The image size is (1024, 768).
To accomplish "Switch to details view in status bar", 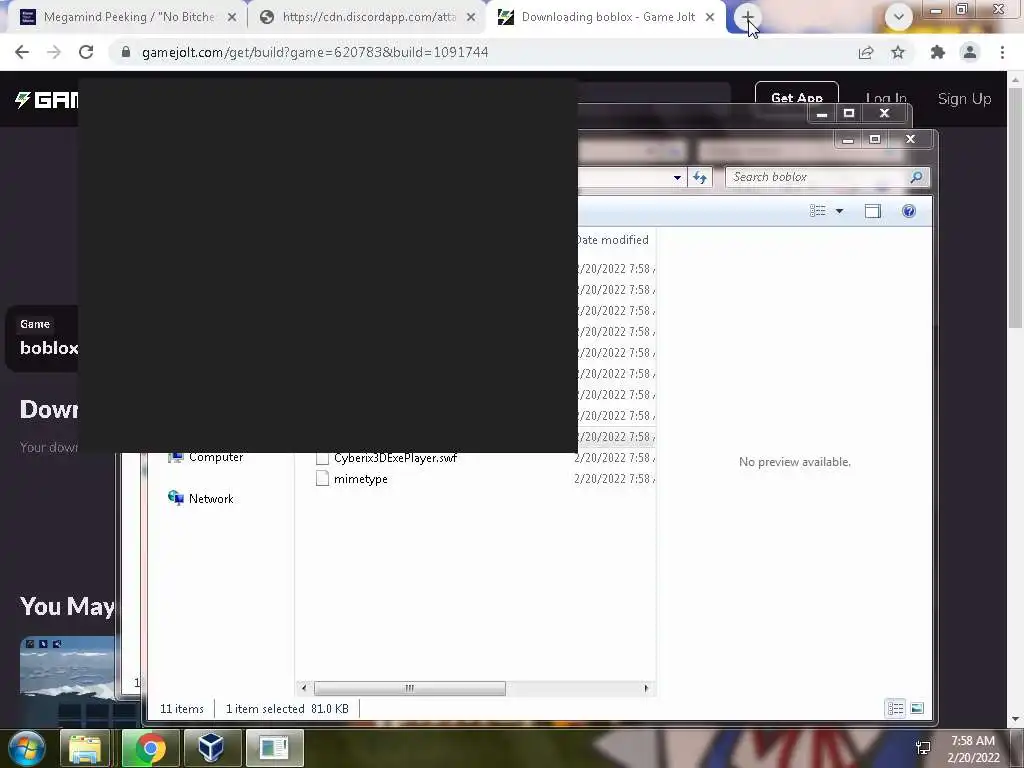I will [x=895, y=708].
